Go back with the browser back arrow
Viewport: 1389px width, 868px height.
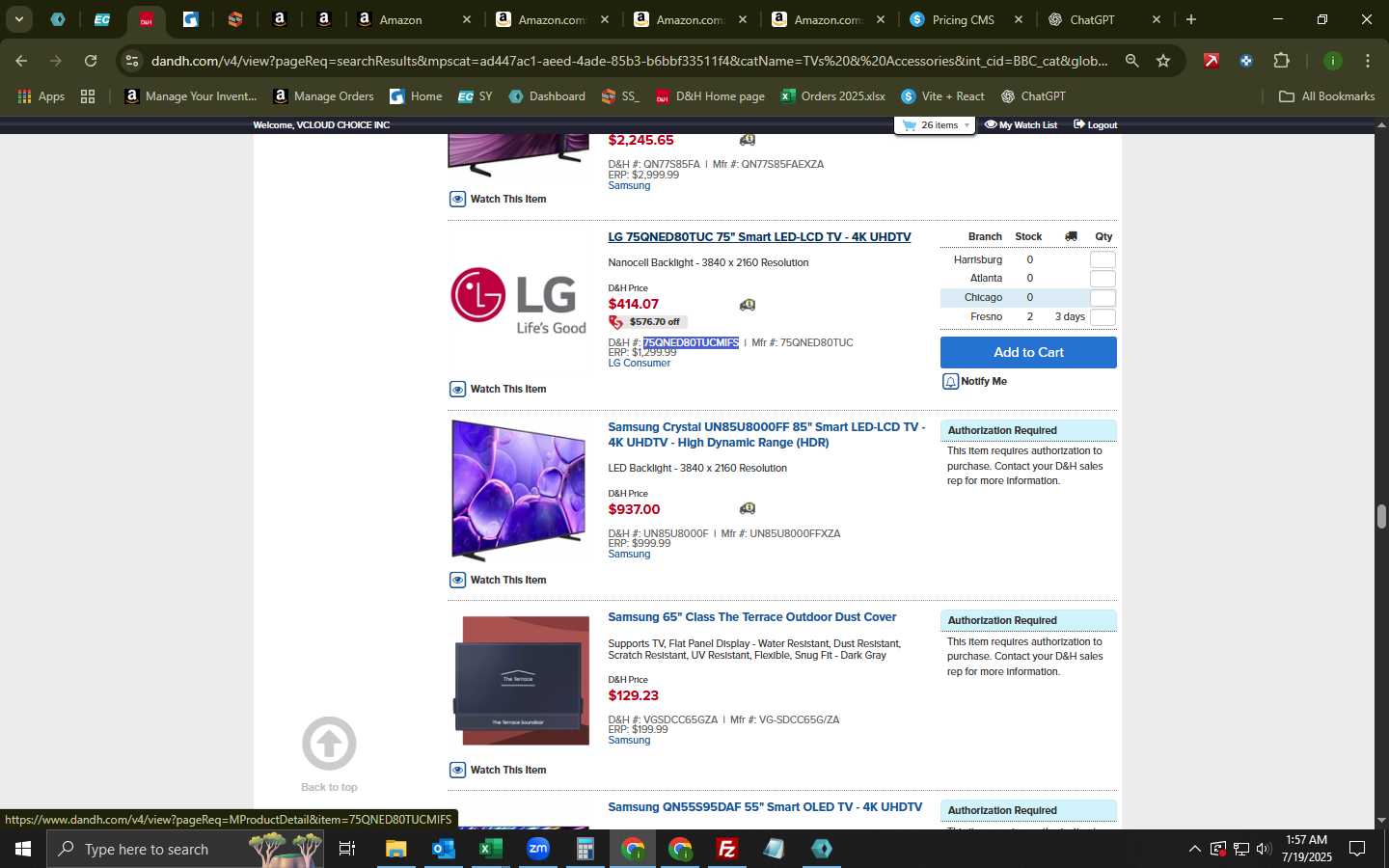[x=21, y=61]
